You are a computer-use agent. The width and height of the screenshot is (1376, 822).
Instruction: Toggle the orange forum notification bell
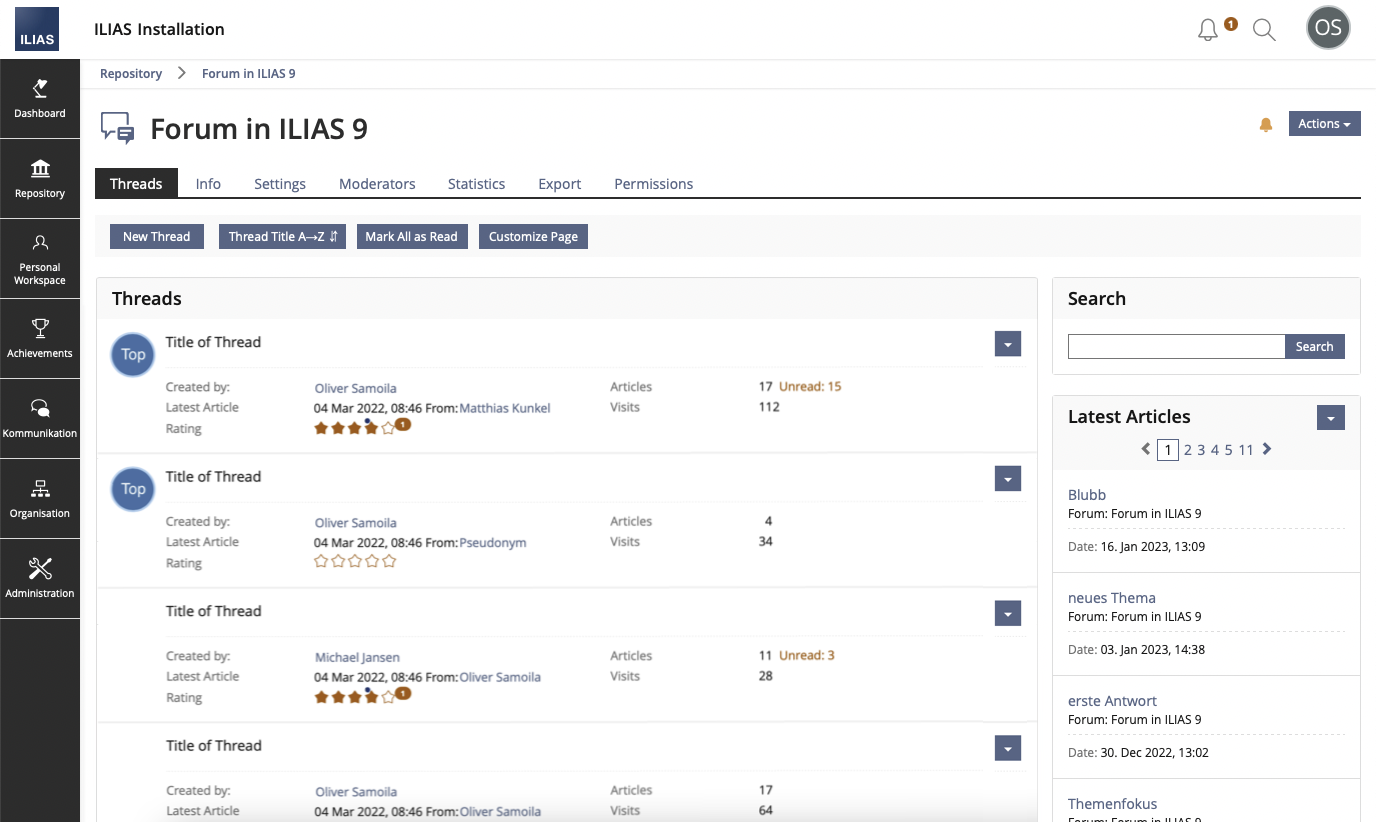tap(1266, 125)
